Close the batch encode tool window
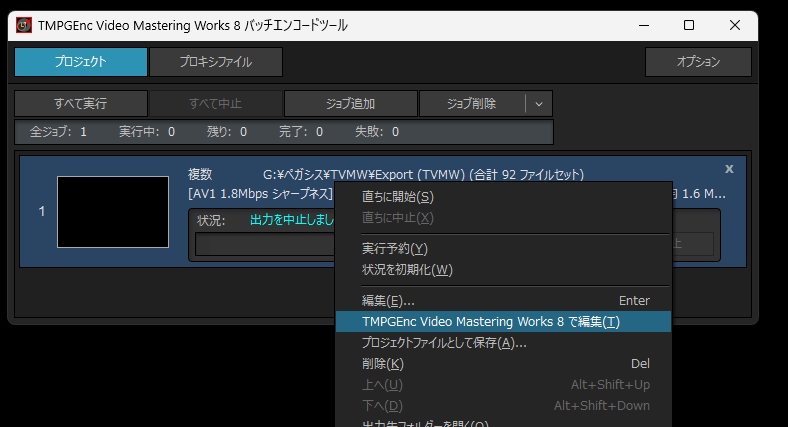 (736, 25)
